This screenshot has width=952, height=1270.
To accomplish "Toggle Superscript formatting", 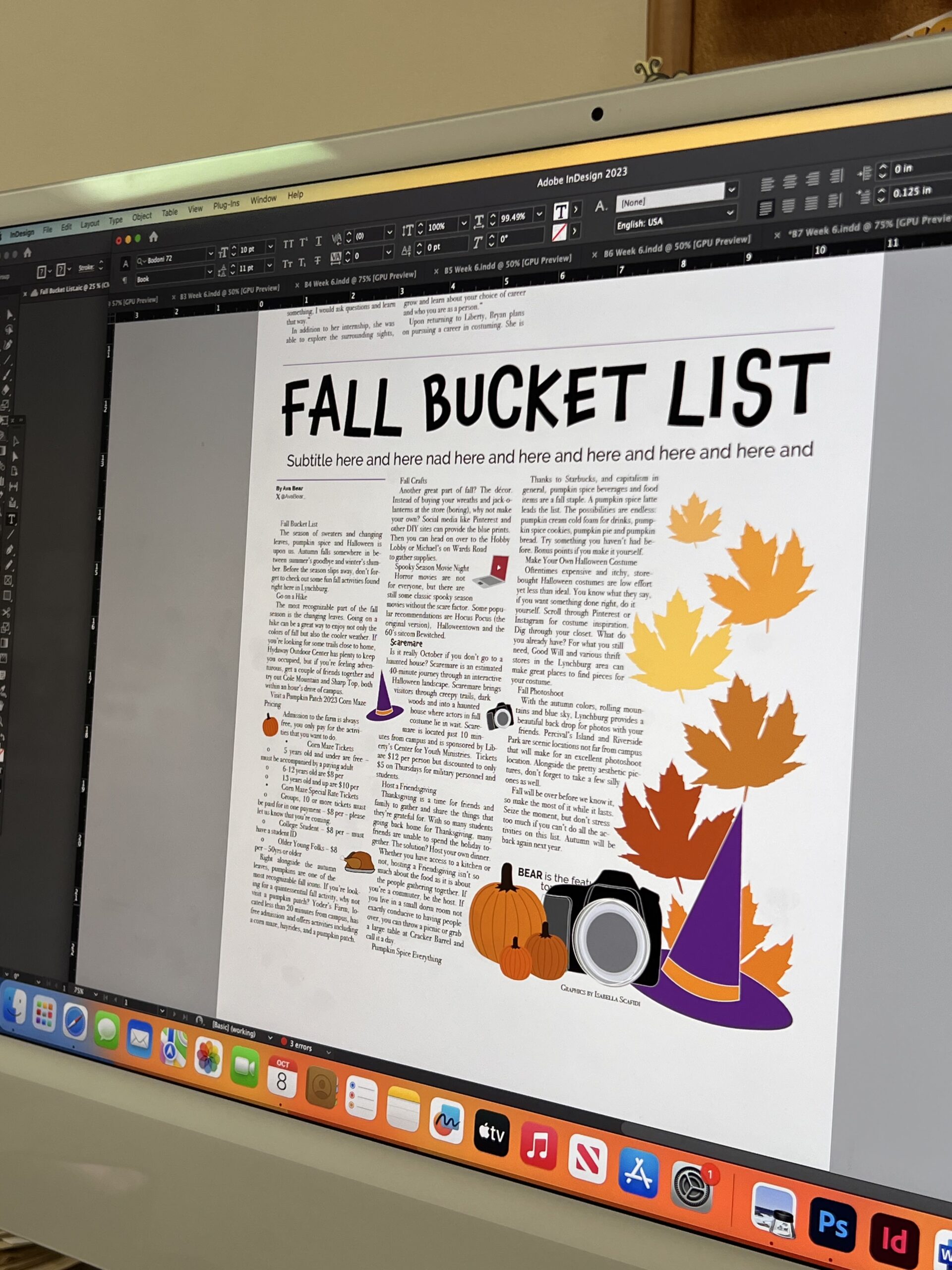I will pos(303,242).
